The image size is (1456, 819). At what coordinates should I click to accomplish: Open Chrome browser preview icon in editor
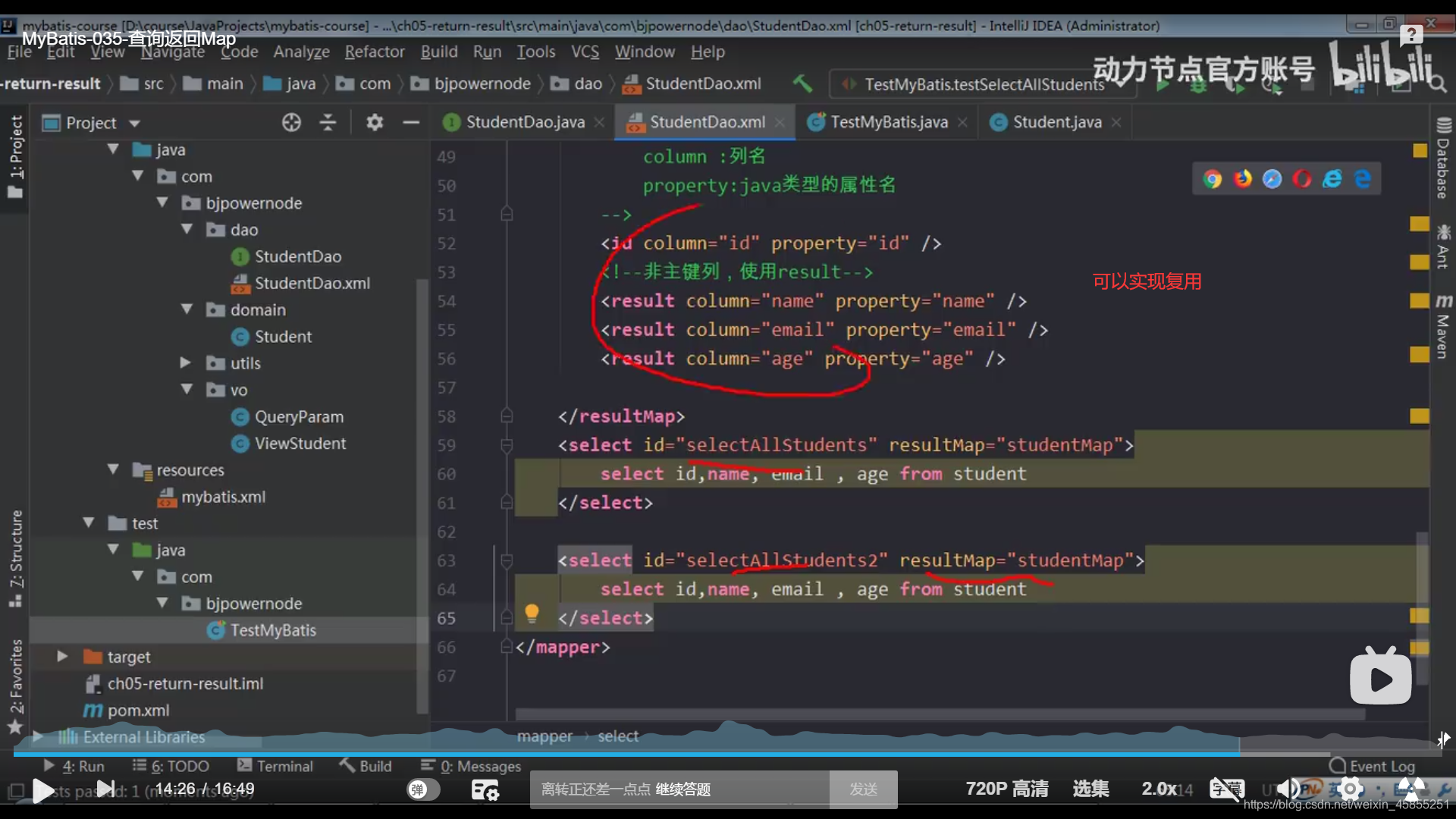pos(1212,179)
